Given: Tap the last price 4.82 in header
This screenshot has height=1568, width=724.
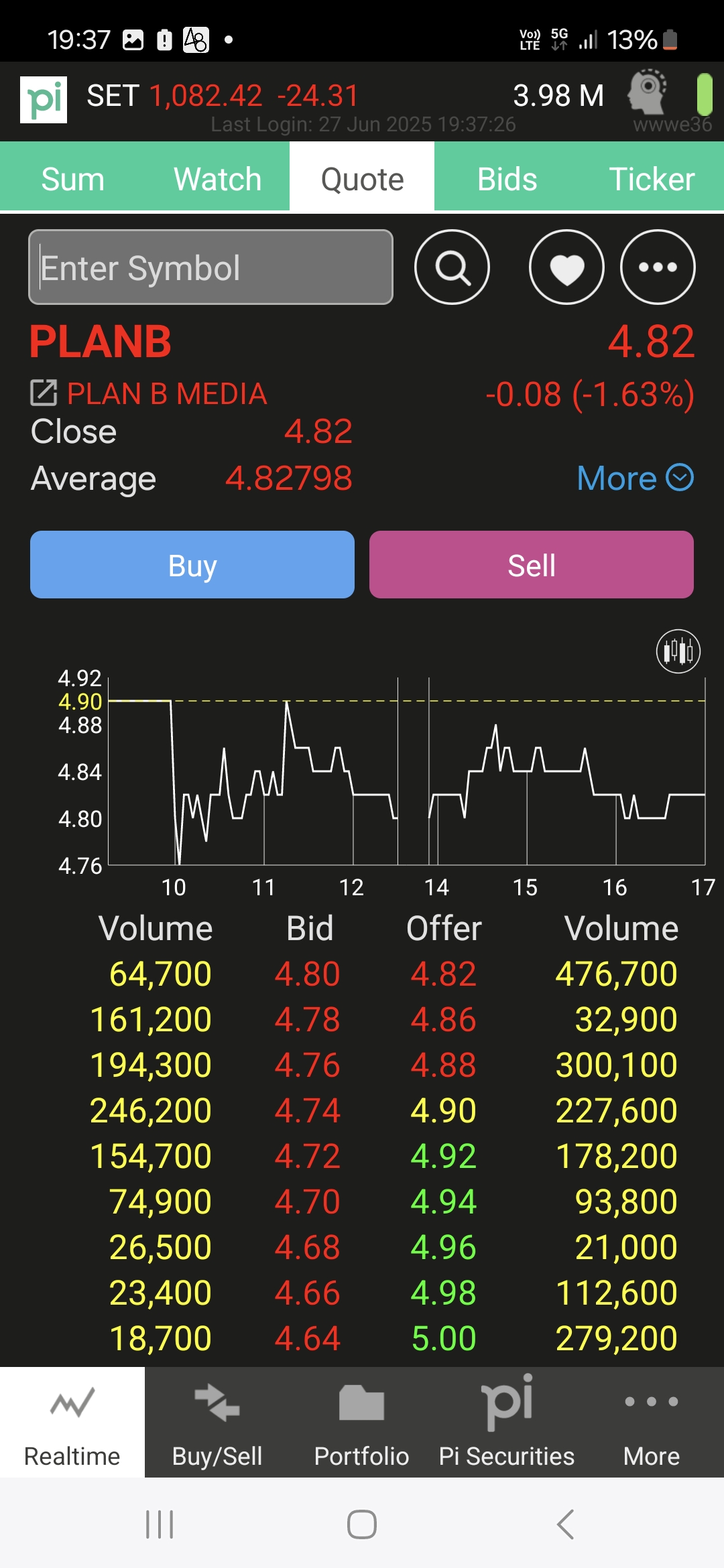Looking at the screenshot, I should click(652, 341).
